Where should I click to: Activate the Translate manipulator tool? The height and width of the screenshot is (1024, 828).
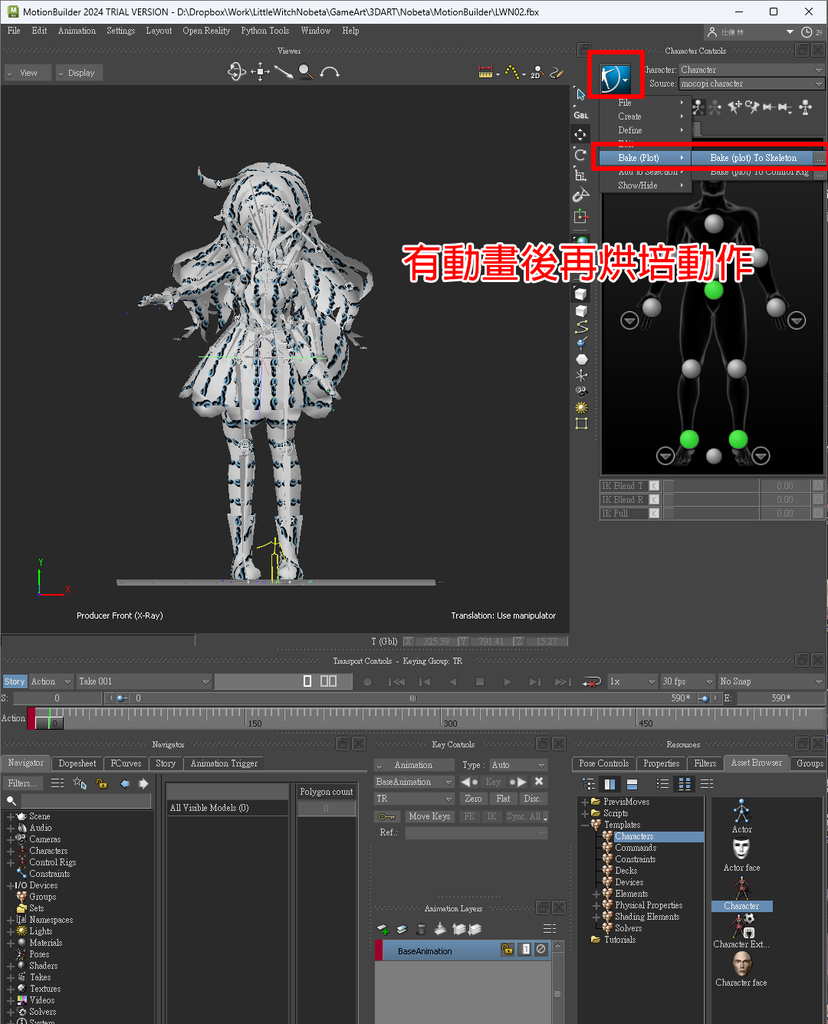[x=580, y=135]
